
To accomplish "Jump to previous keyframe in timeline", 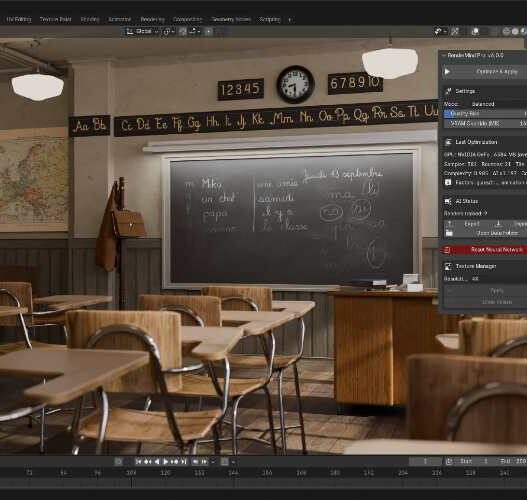I will click(148, 462).
